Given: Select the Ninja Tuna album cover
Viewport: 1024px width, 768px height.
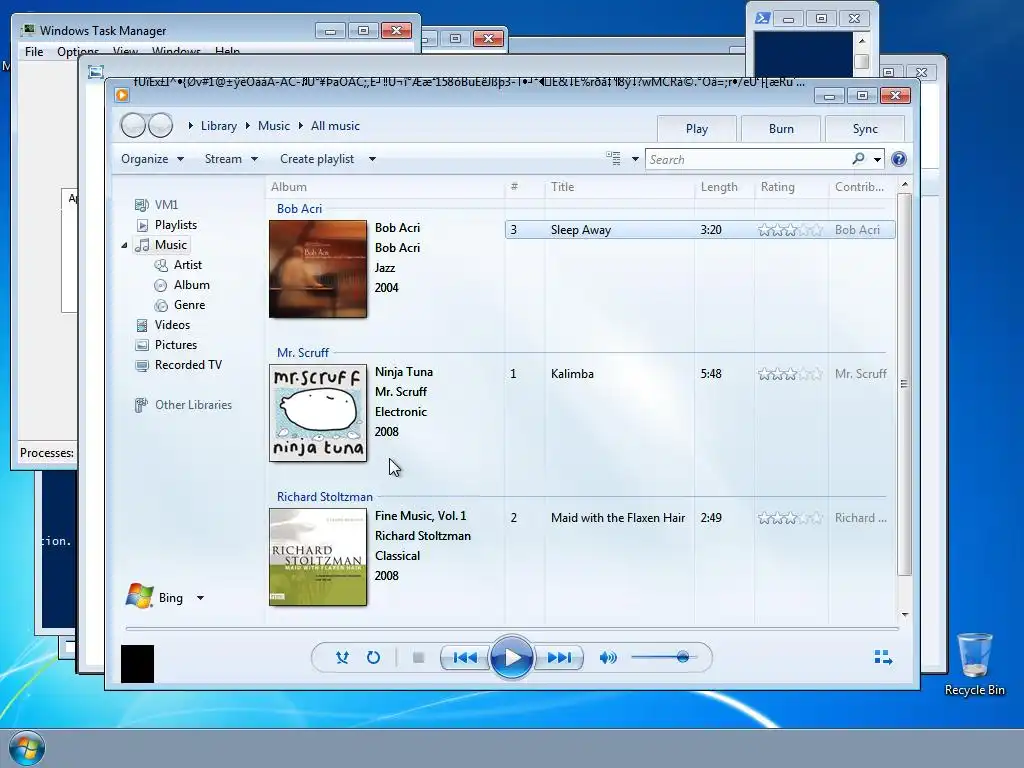Looking at the screenshot, I should pos(318,413).
